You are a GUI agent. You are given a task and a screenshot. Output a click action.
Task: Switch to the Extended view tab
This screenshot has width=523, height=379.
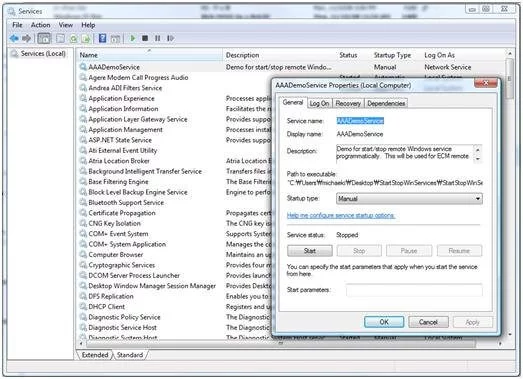[95, 355]
